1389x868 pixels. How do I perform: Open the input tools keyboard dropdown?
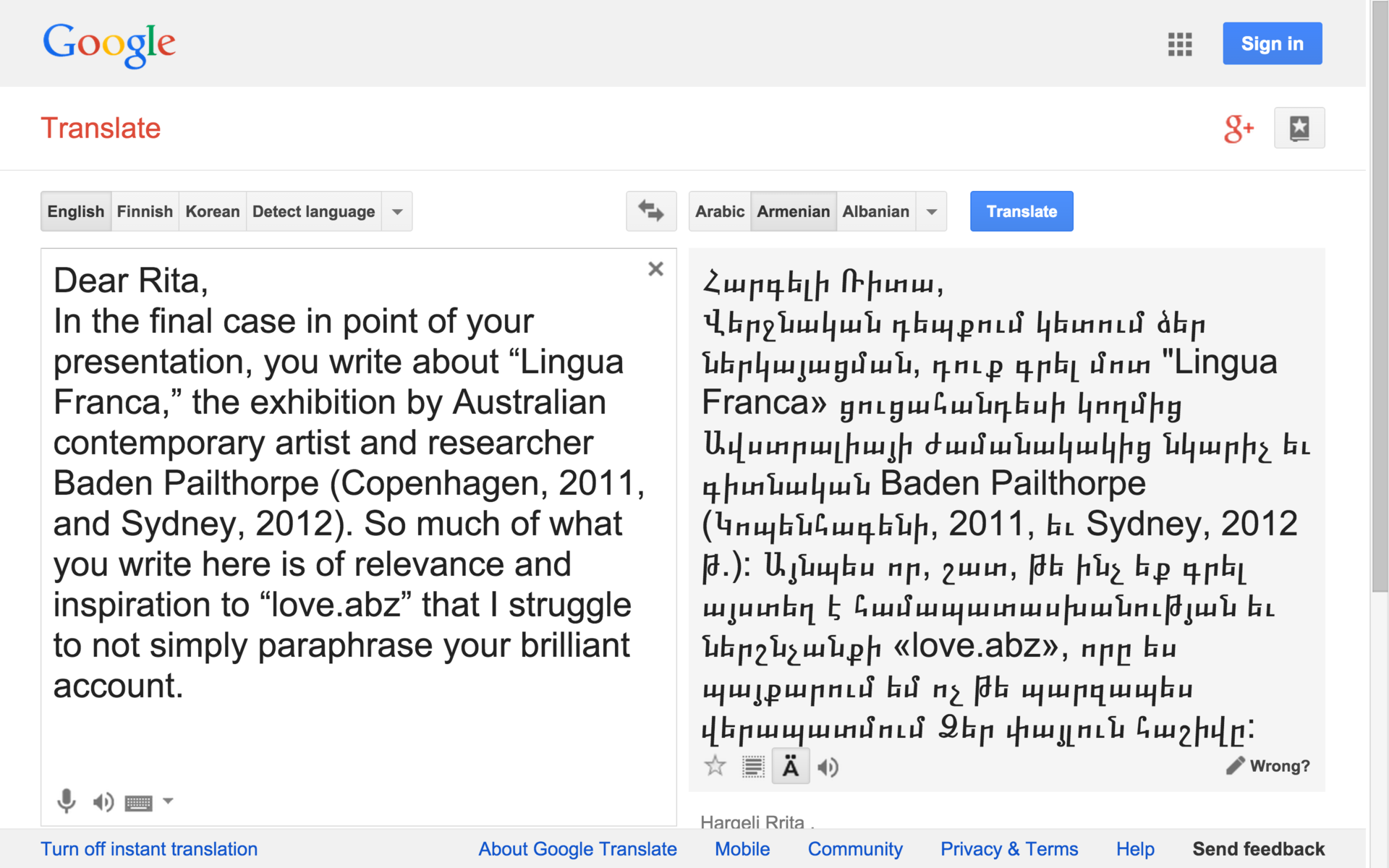168,801
